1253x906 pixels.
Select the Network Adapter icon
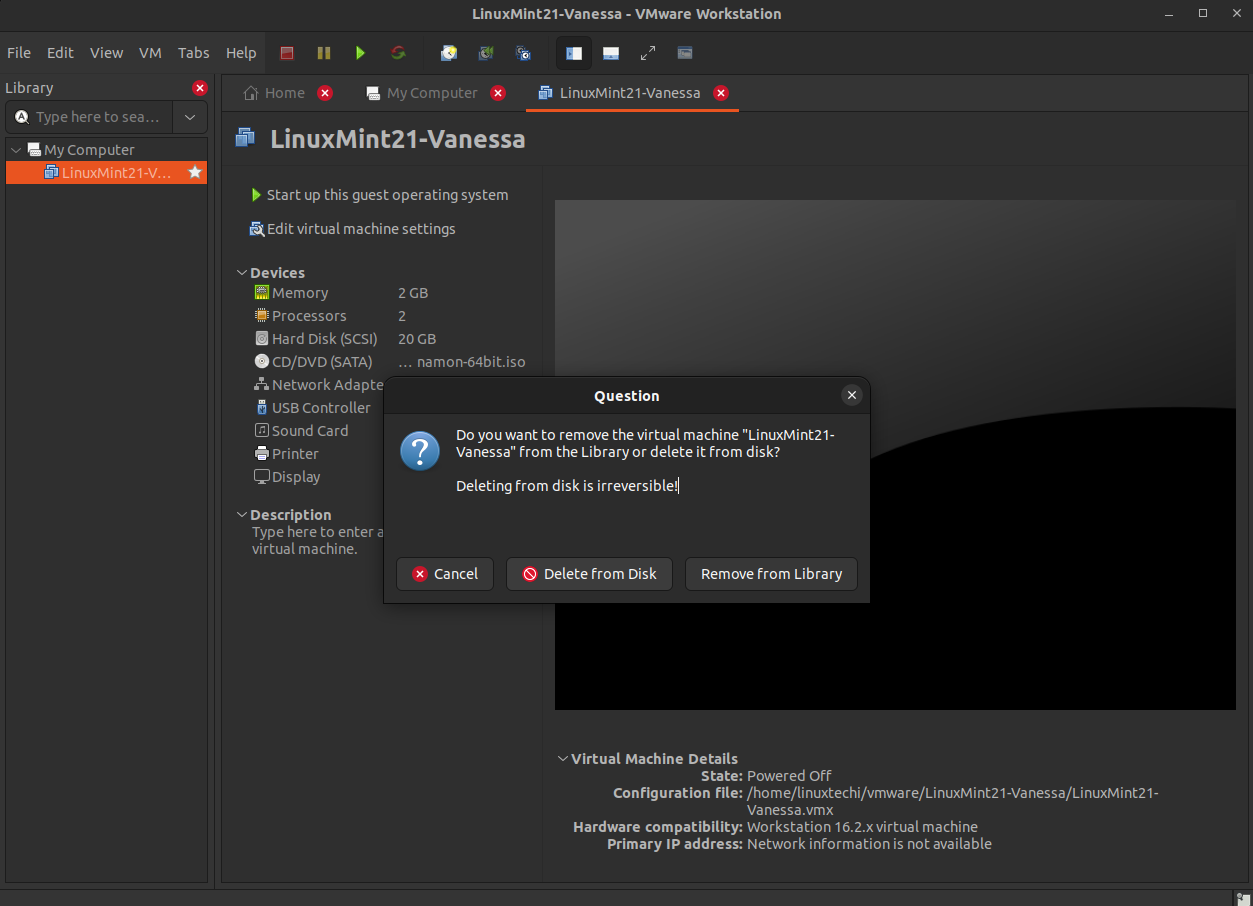262,385
